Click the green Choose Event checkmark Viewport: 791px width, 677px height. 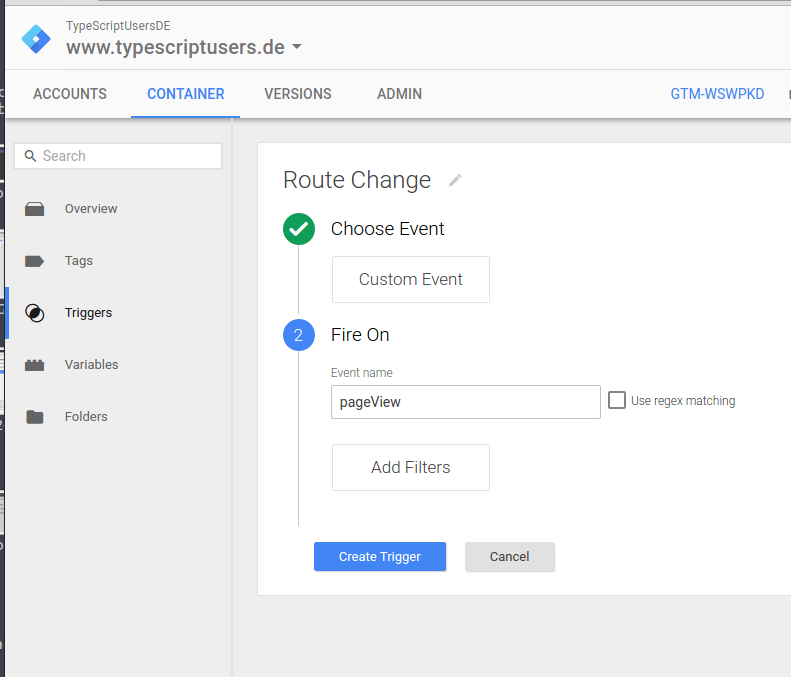pos(299,229)
